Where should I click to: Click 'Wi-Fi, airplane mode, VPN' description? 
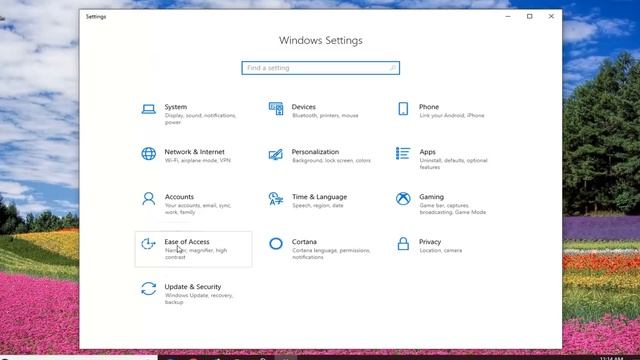[x=198, y=160]
